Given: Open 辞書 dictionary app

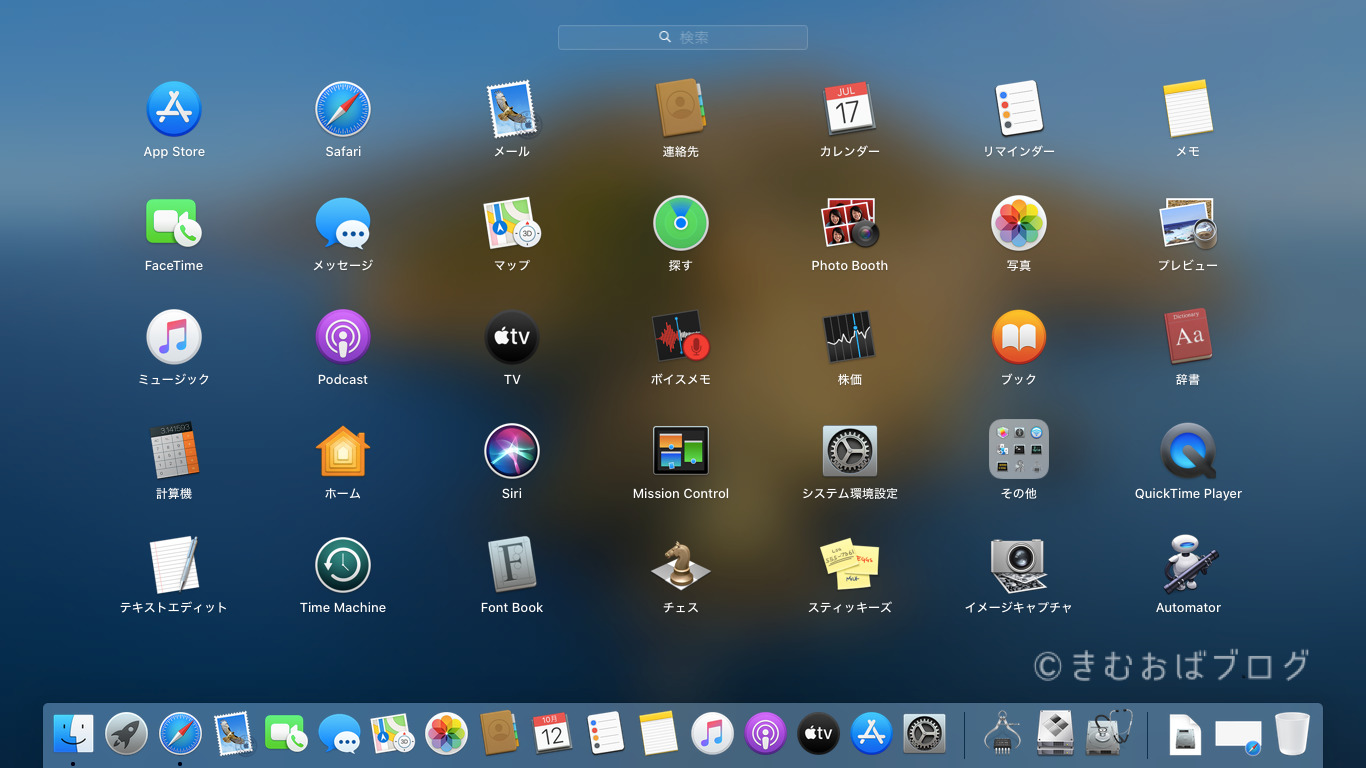Looking at the screenshot, I should pyautogui.click(x=1188, y=337).
